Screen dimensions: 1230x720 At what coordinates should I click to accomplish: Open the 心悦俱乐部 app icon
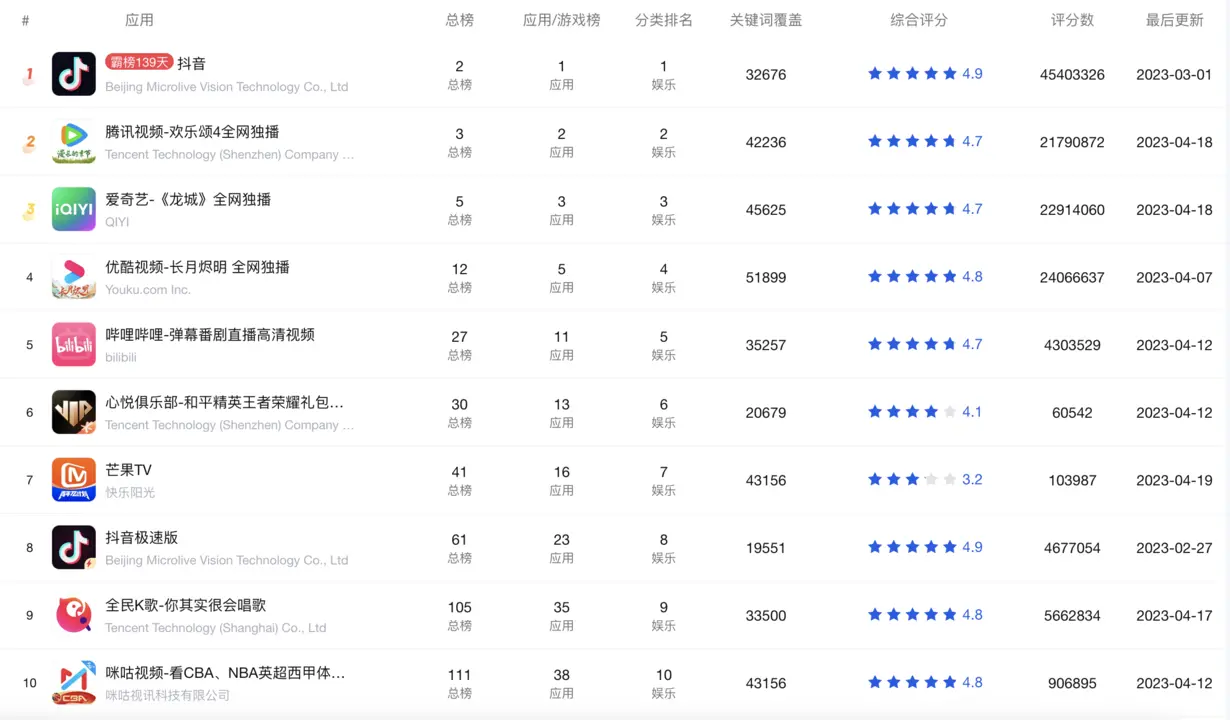pos(74,412)
